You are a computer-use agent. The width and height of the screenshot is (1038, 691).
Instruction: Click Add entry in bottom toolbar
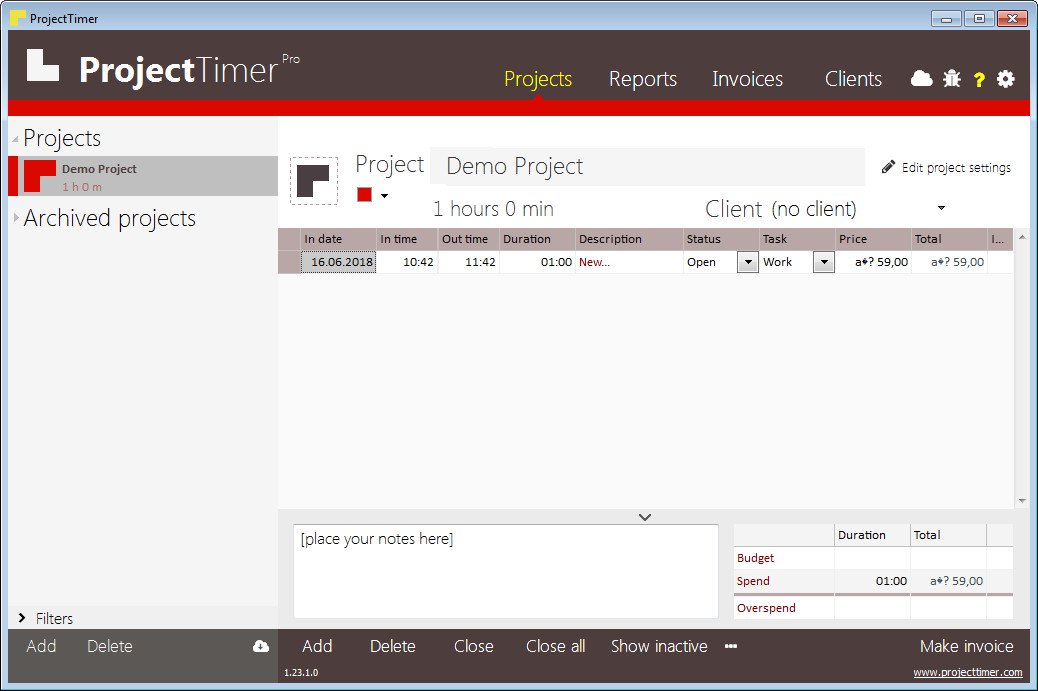[317, 646]
